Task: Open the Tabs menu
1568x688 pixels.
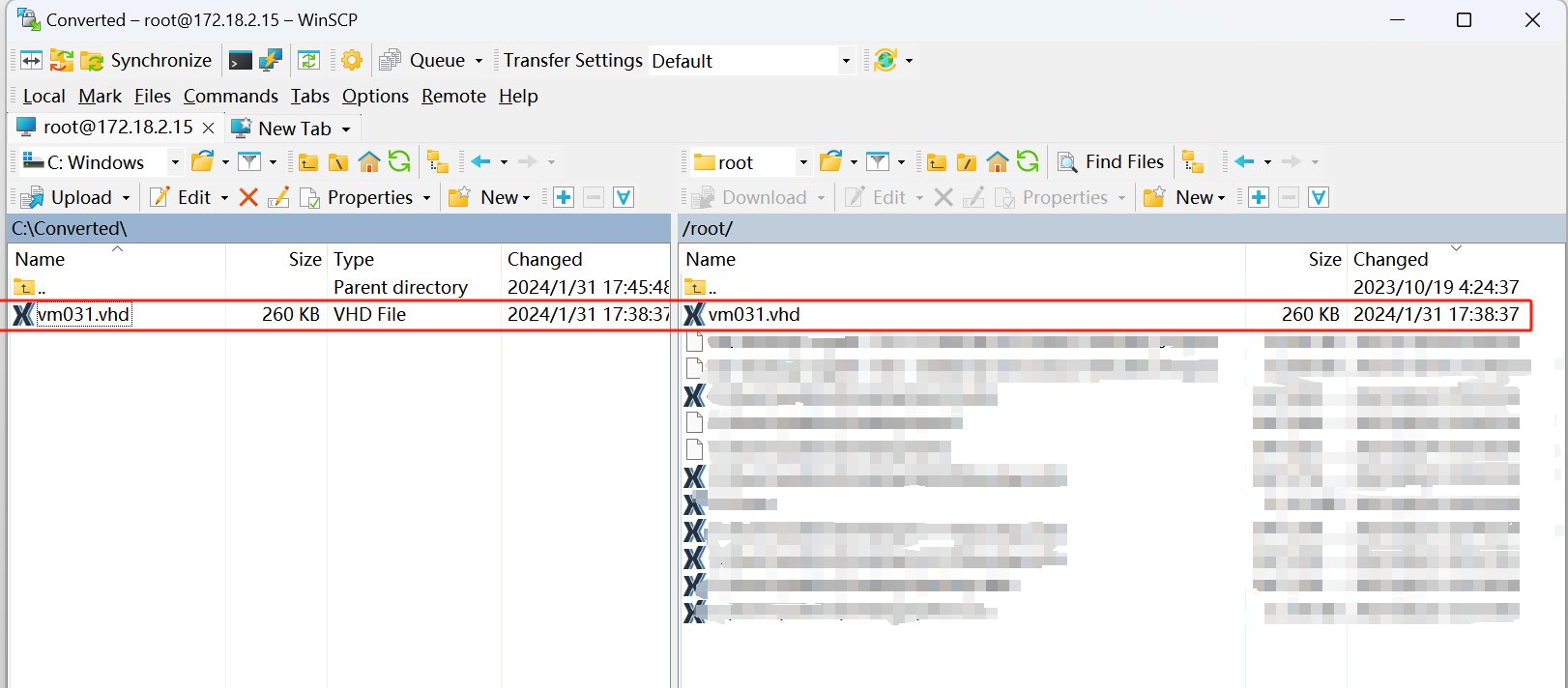Action: 309,96
